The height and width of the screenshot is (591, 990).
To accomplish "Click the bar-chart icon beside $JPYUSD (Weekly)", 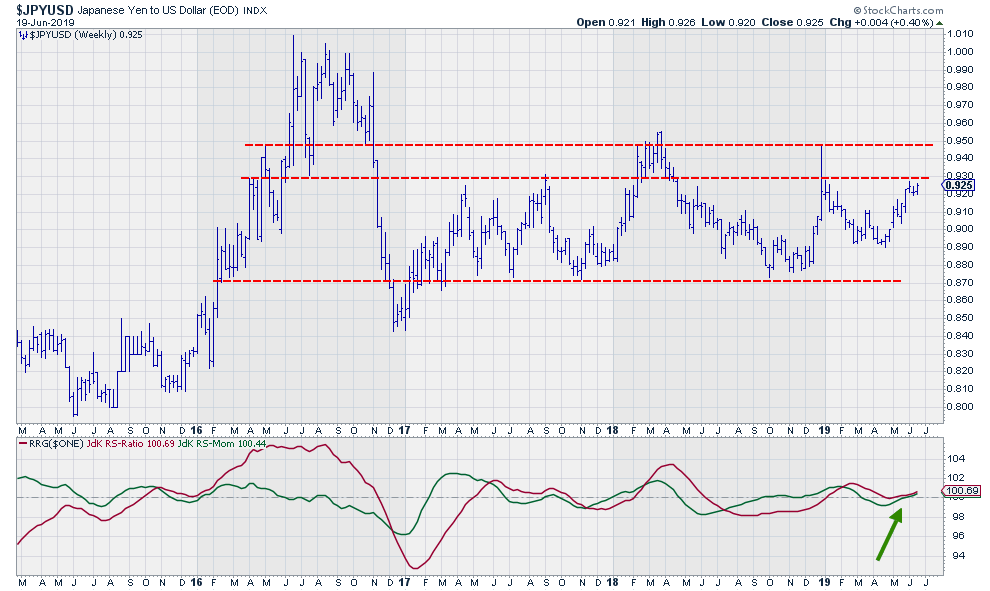I will [x=22, y=35].
